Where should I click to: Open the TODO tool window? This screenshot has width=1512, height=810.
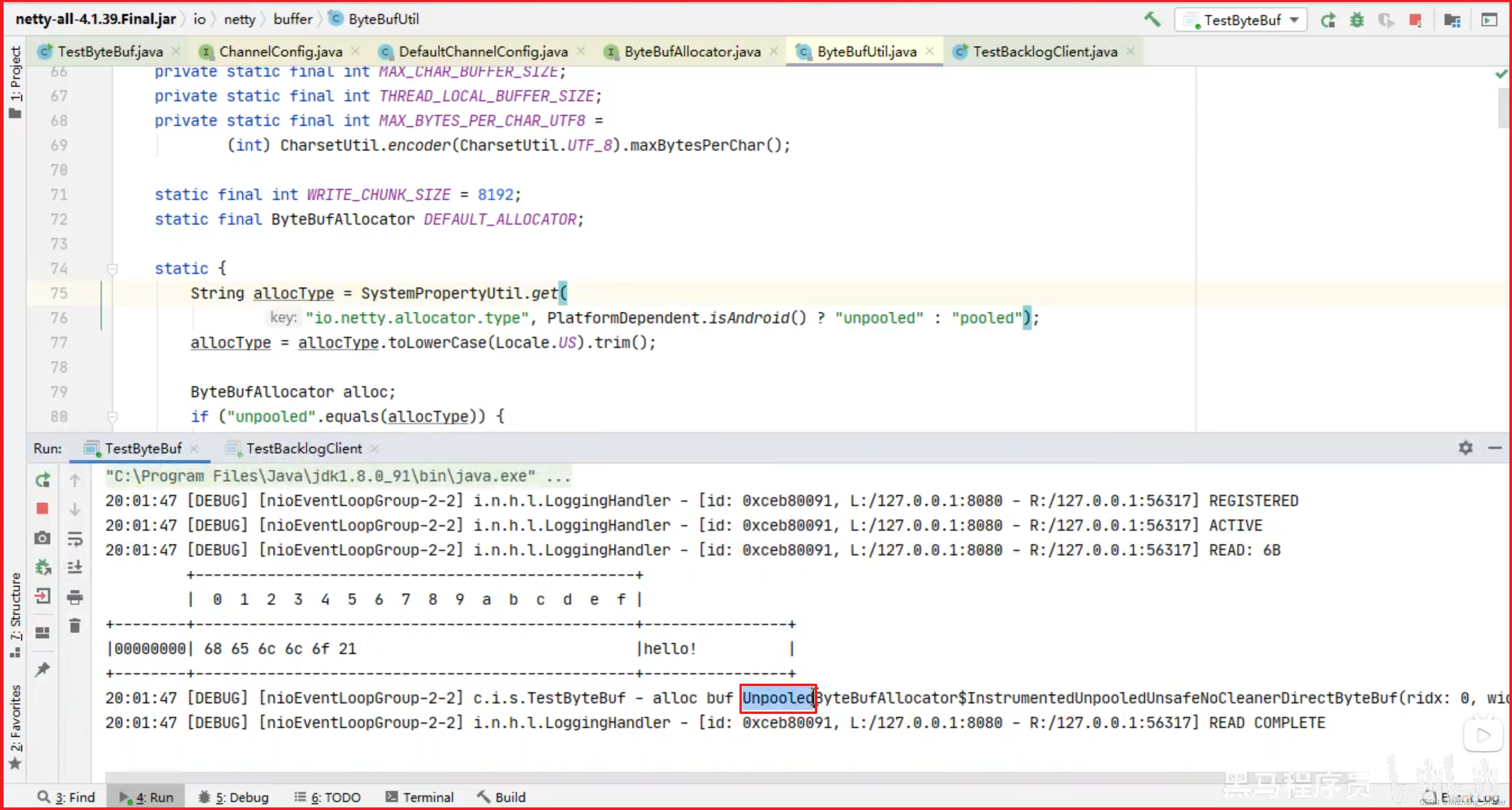coord(327,797)
